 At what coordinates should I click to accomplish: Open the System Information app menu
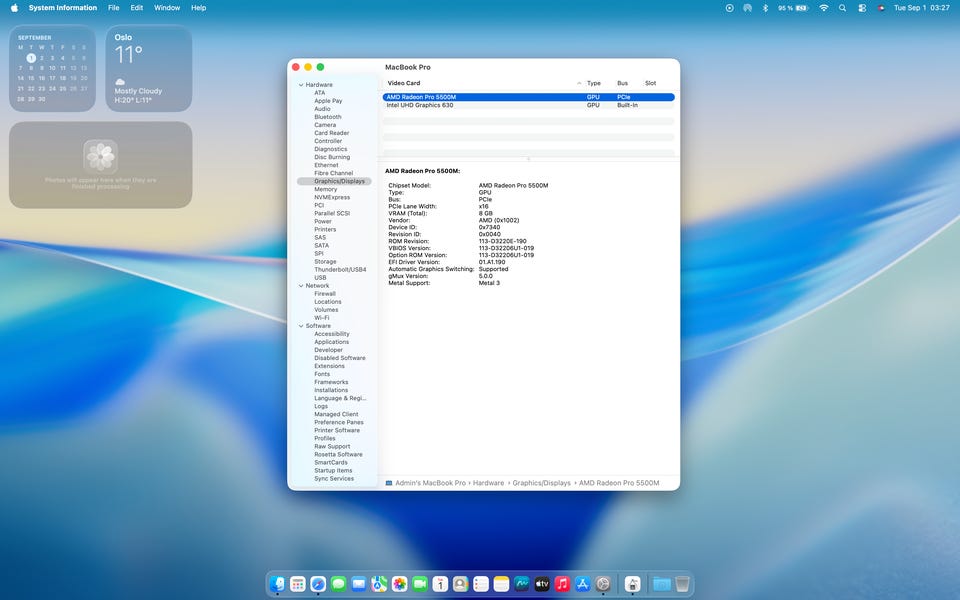(x=62, y=8)
